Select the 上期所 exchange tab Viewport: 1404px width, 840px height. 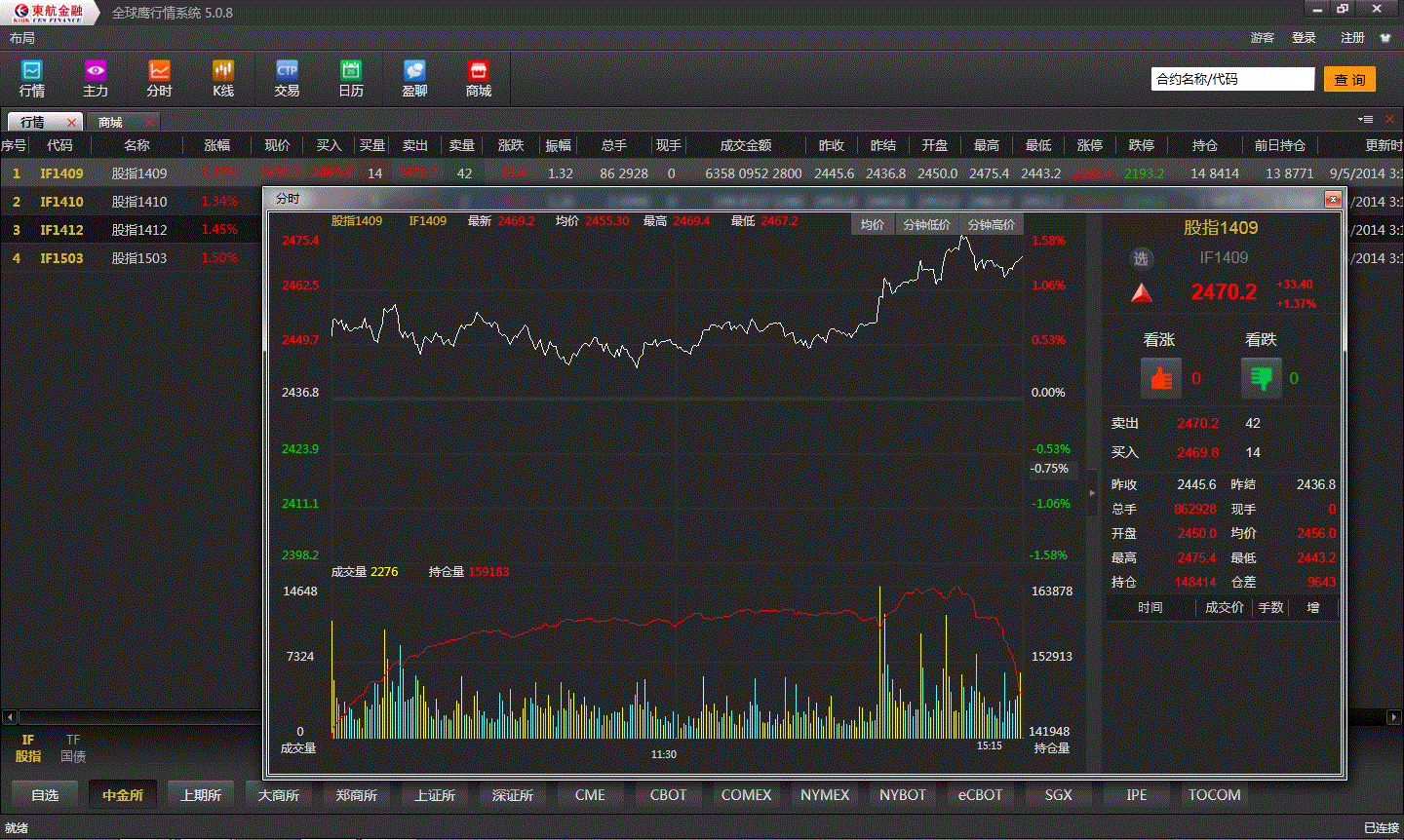click(201, 795)
